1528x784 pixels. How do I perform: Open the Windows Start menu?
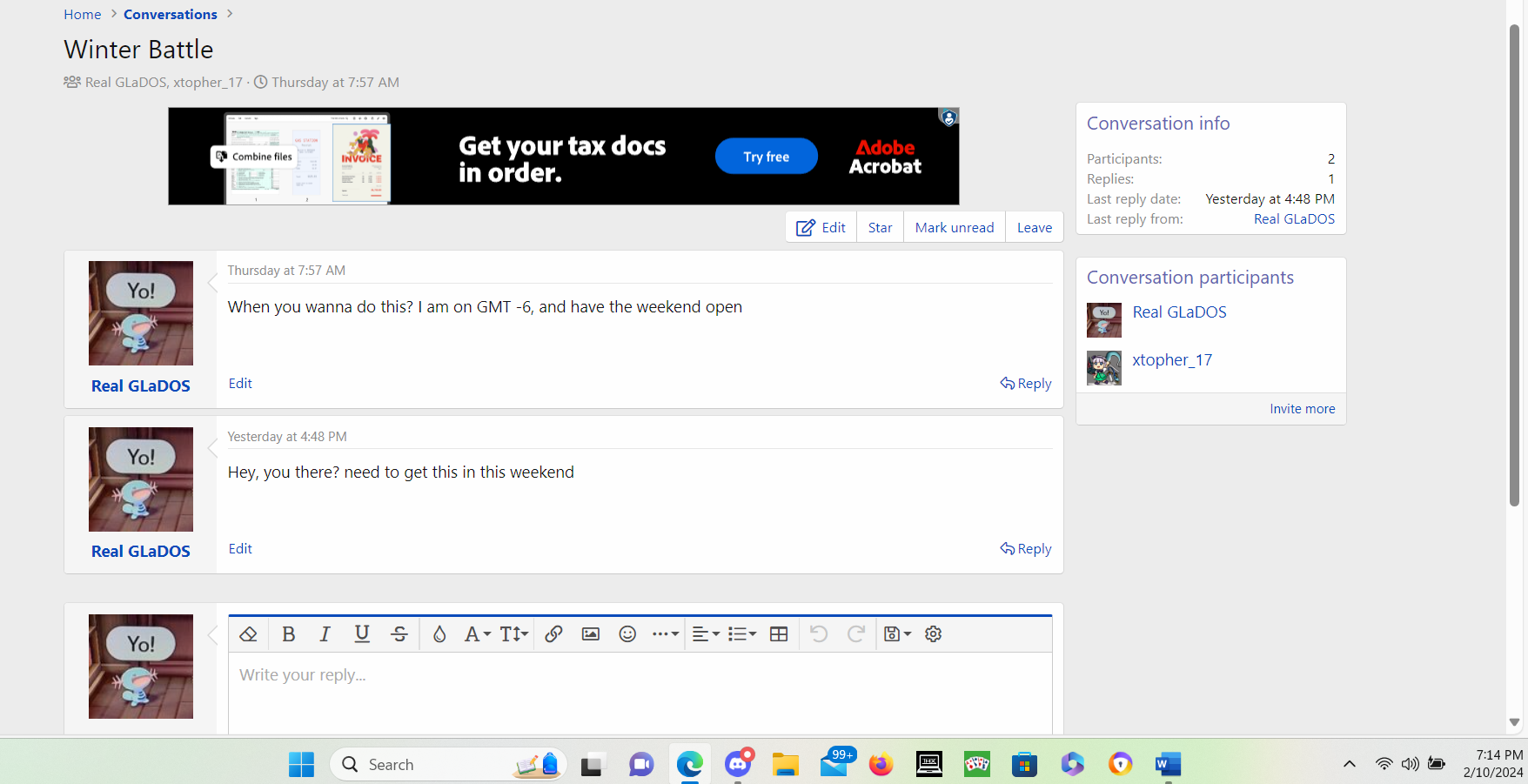301,765
